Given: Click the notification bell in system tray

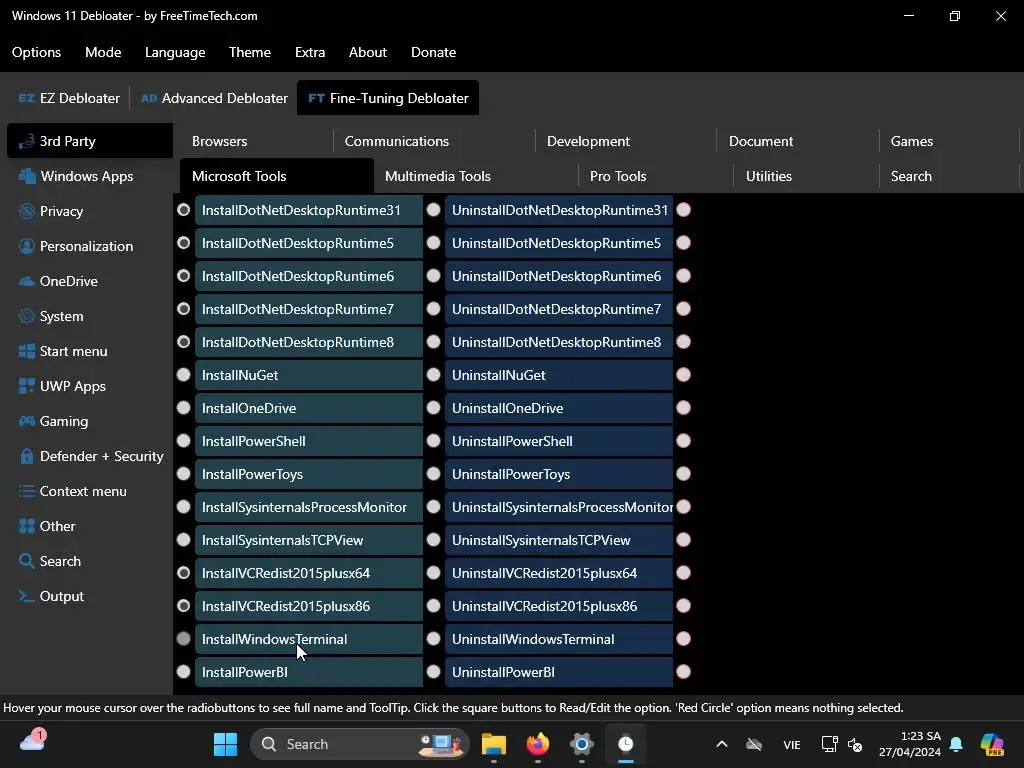Looking at the screenshot, I should 956,744.
